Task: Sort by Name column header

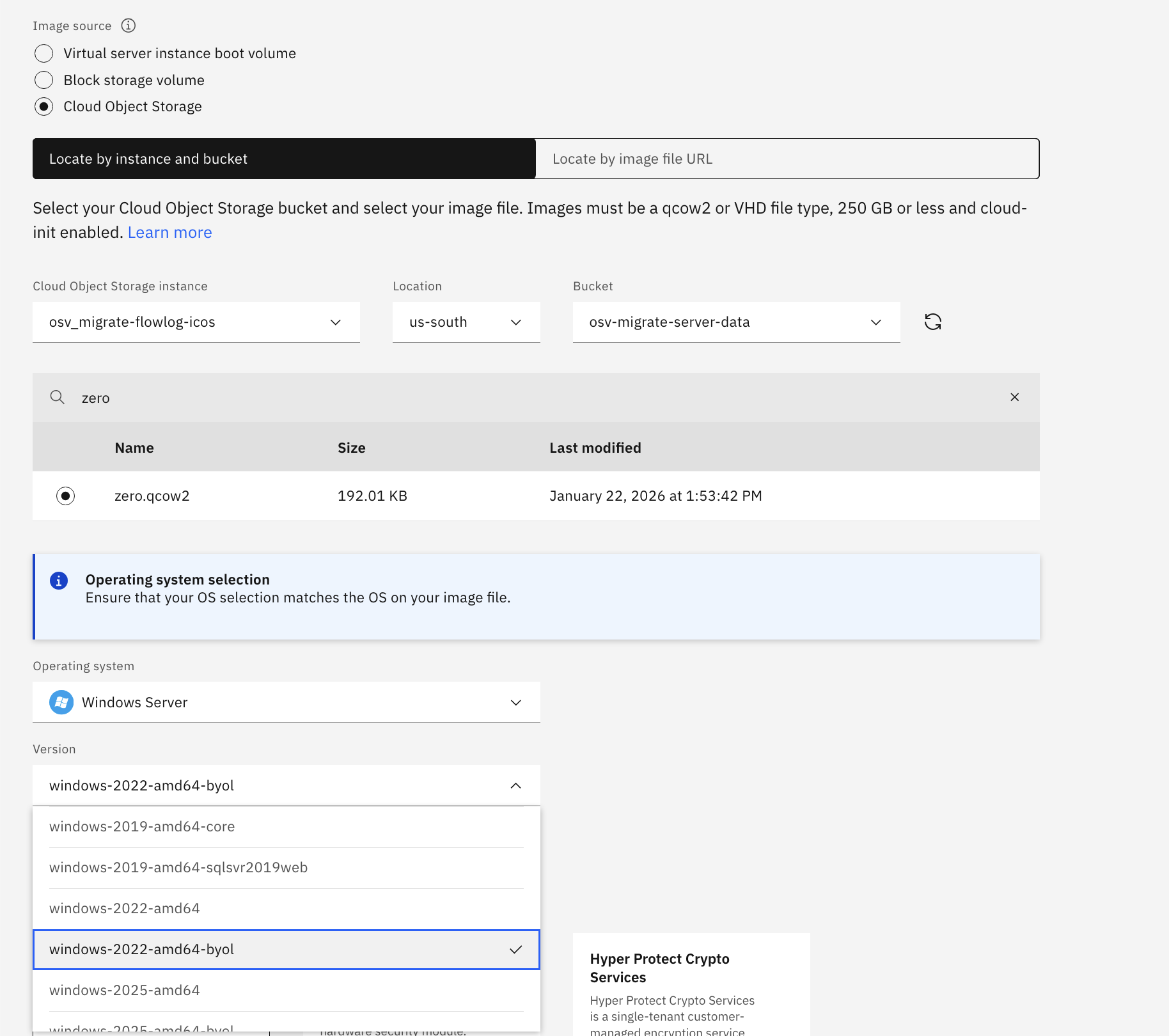Action: click(x=134, y=448)
